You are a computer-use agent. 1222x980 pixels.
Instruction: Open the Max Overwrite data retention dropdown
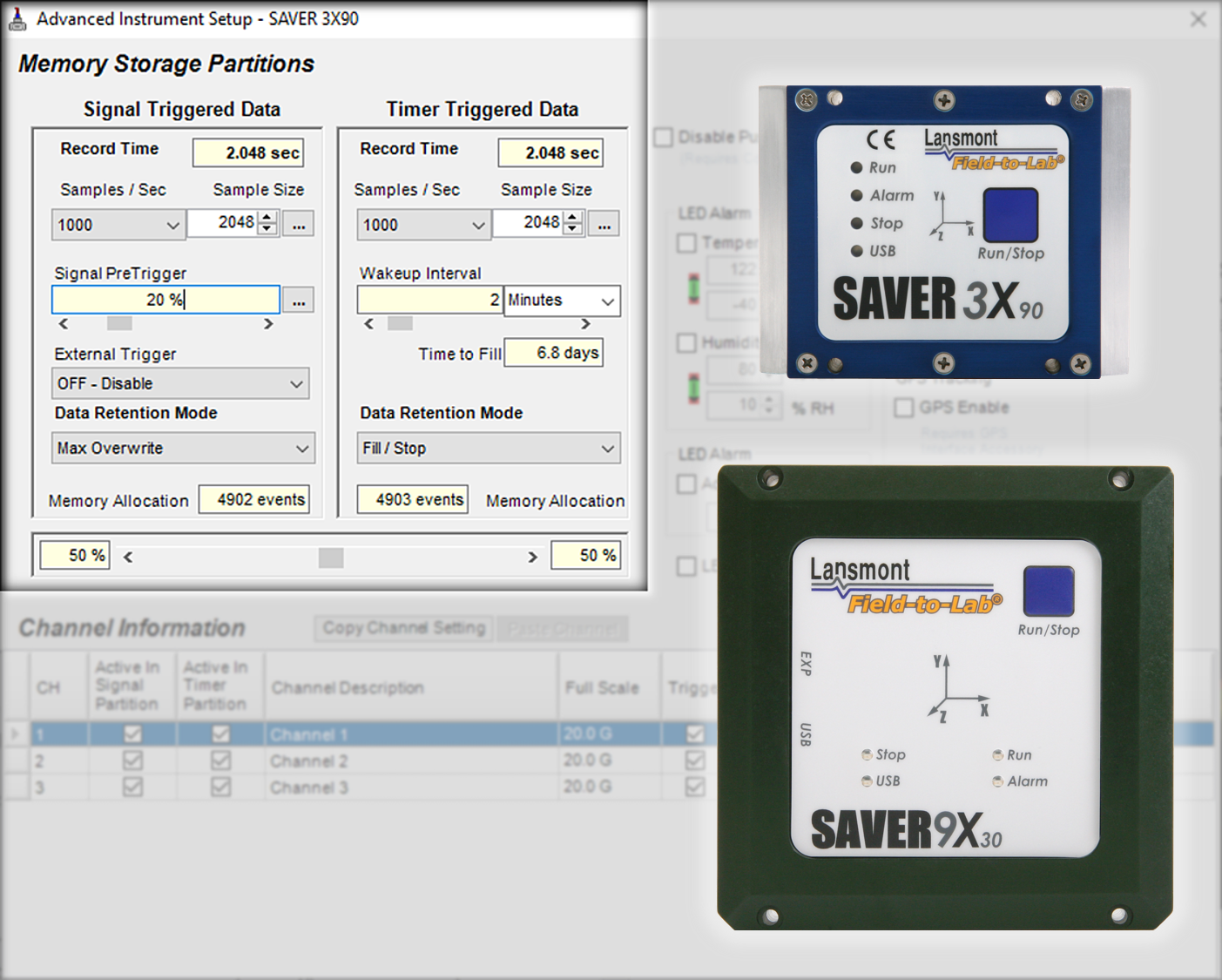183,448
